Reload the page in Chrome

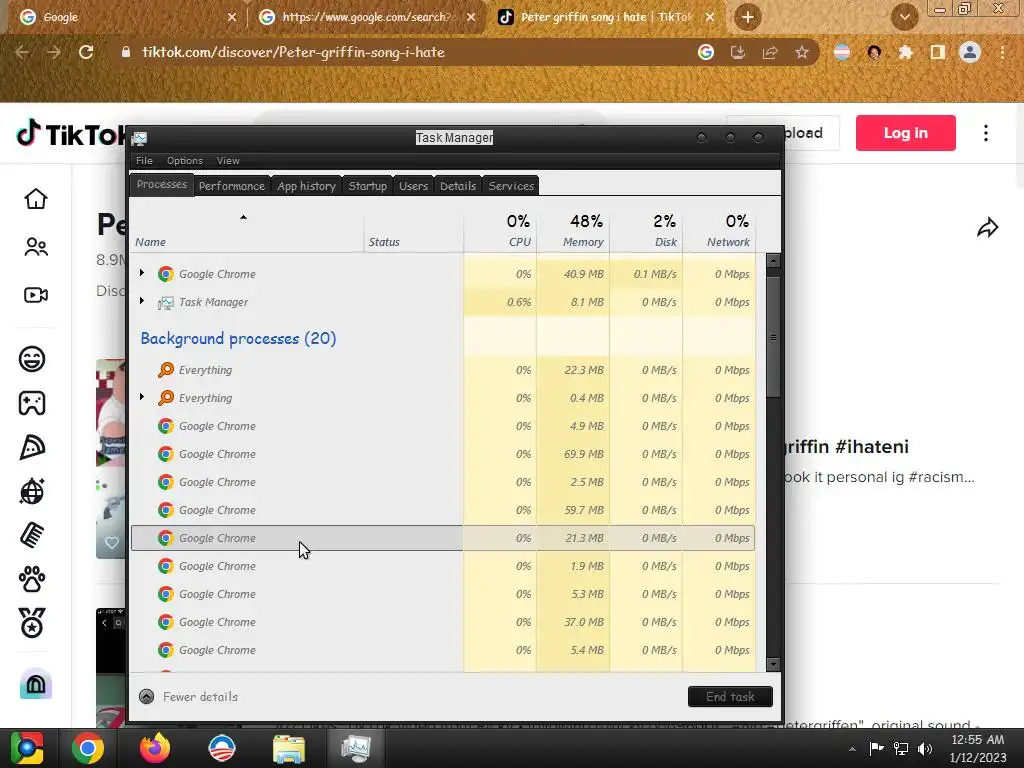tap(86, 52)
